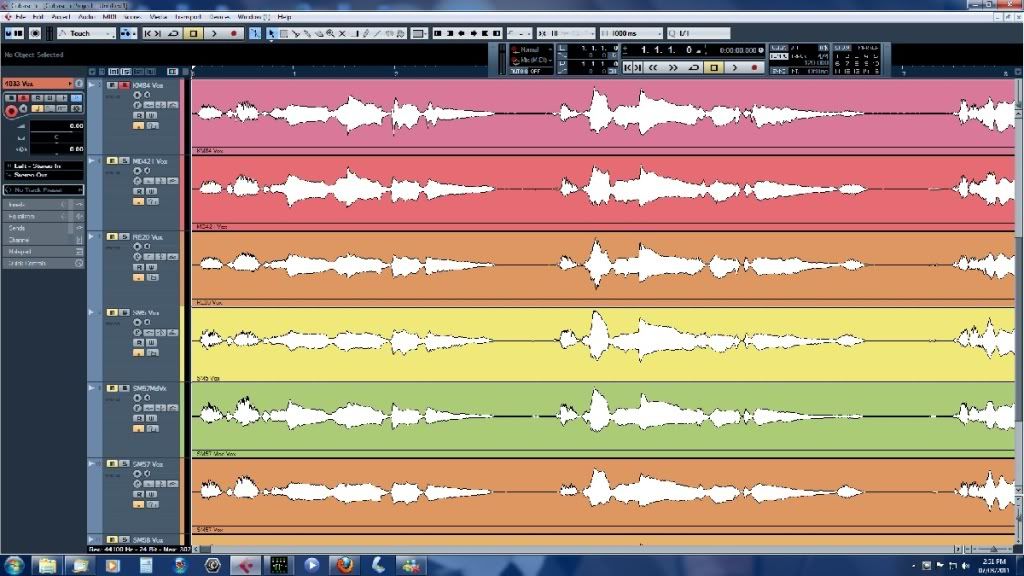Click Play on the transport panel

tap(734, 67)
